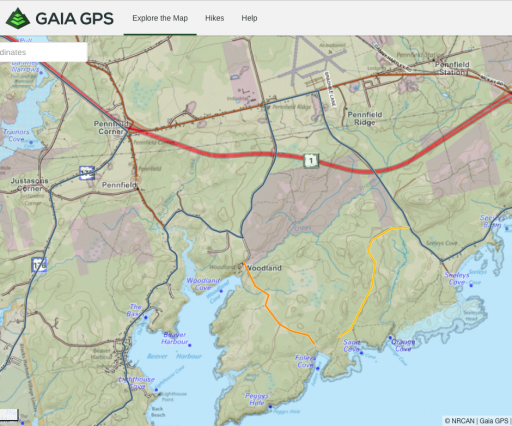The width and height of the screenshot is (512, 426).
Task: Click the blue dot marker at Beaver Harbour
Action: [x=190, y=345]
